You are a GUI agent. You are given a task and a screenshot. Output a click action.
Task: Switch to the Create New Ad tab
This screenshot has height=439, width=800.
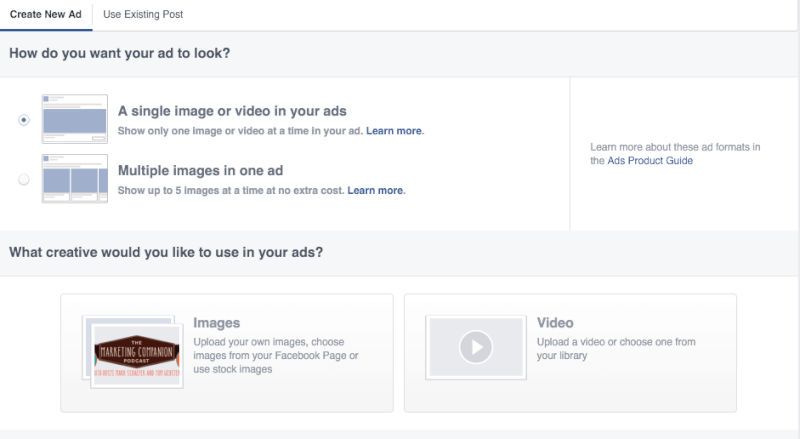[45, 15]
